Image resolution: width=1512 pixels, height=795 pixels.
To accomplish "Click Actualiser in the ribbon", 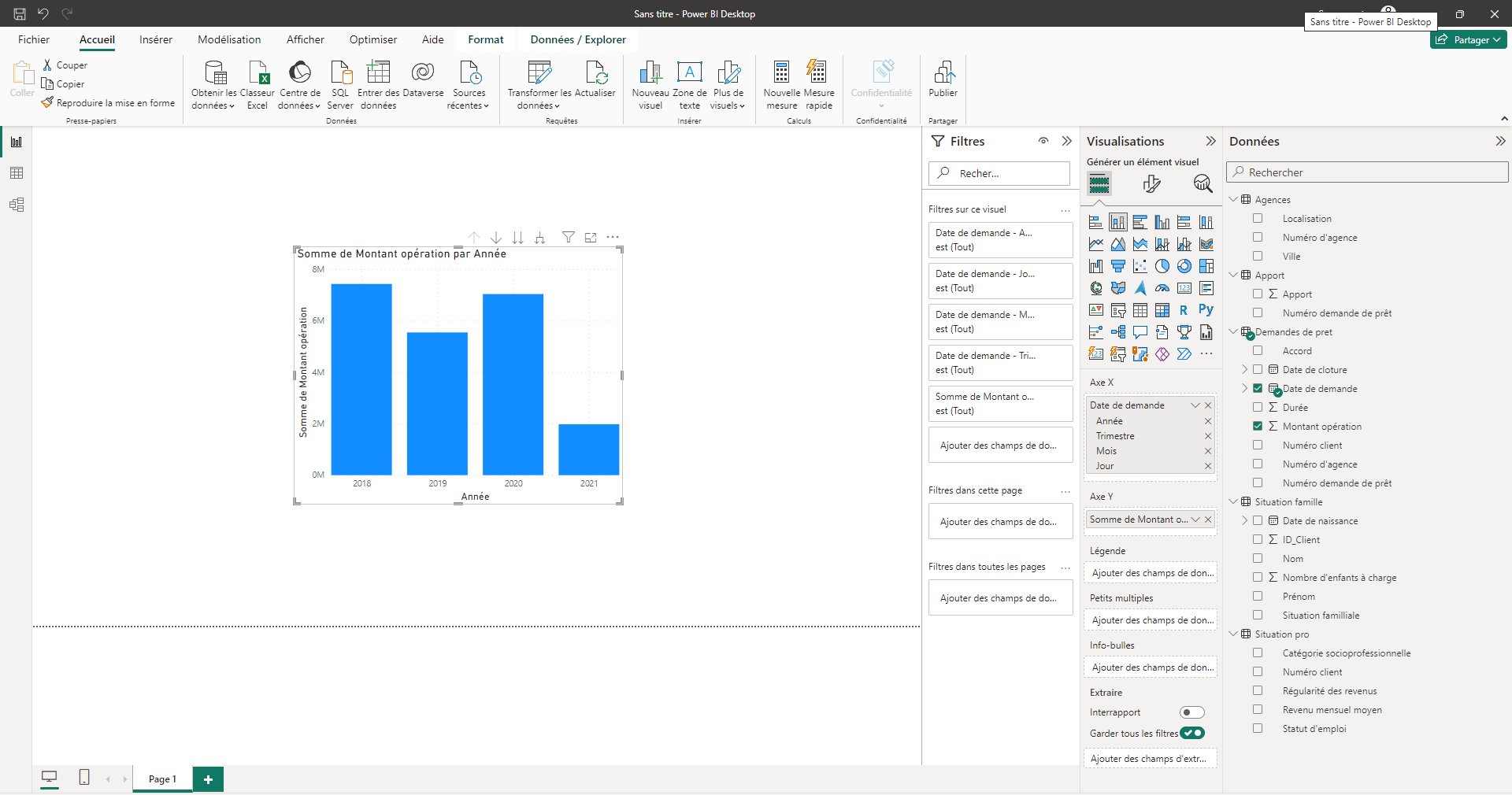I will point(595,81).
